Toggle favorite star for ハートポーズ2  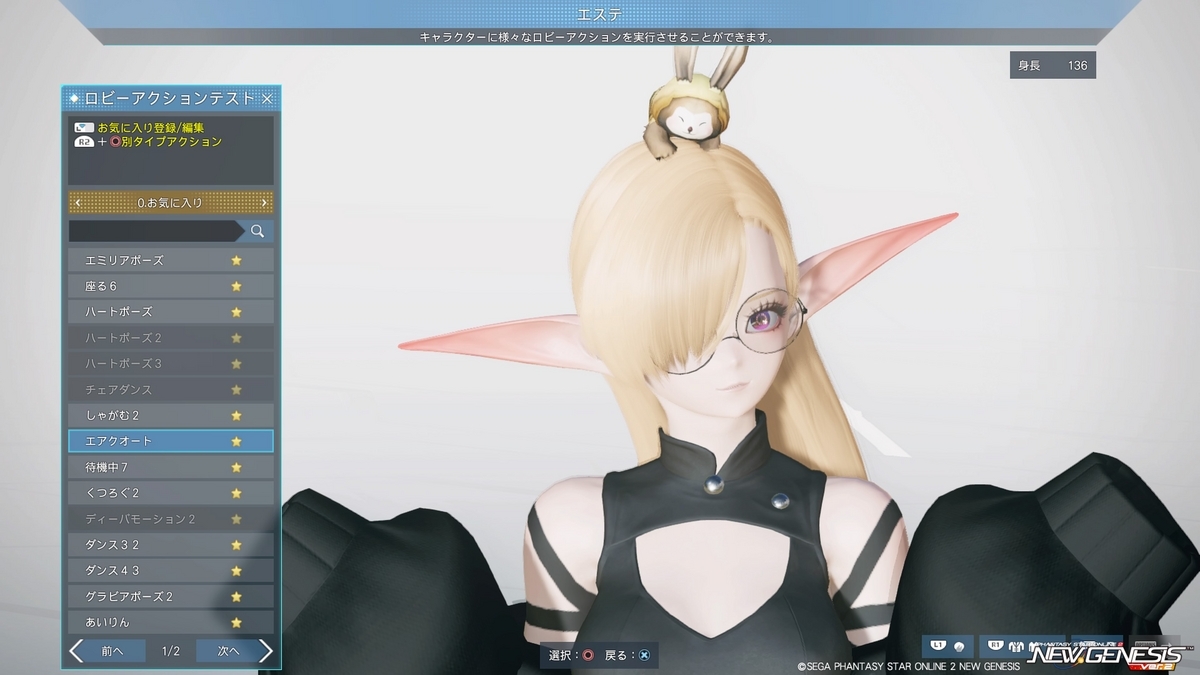[237, 337]
